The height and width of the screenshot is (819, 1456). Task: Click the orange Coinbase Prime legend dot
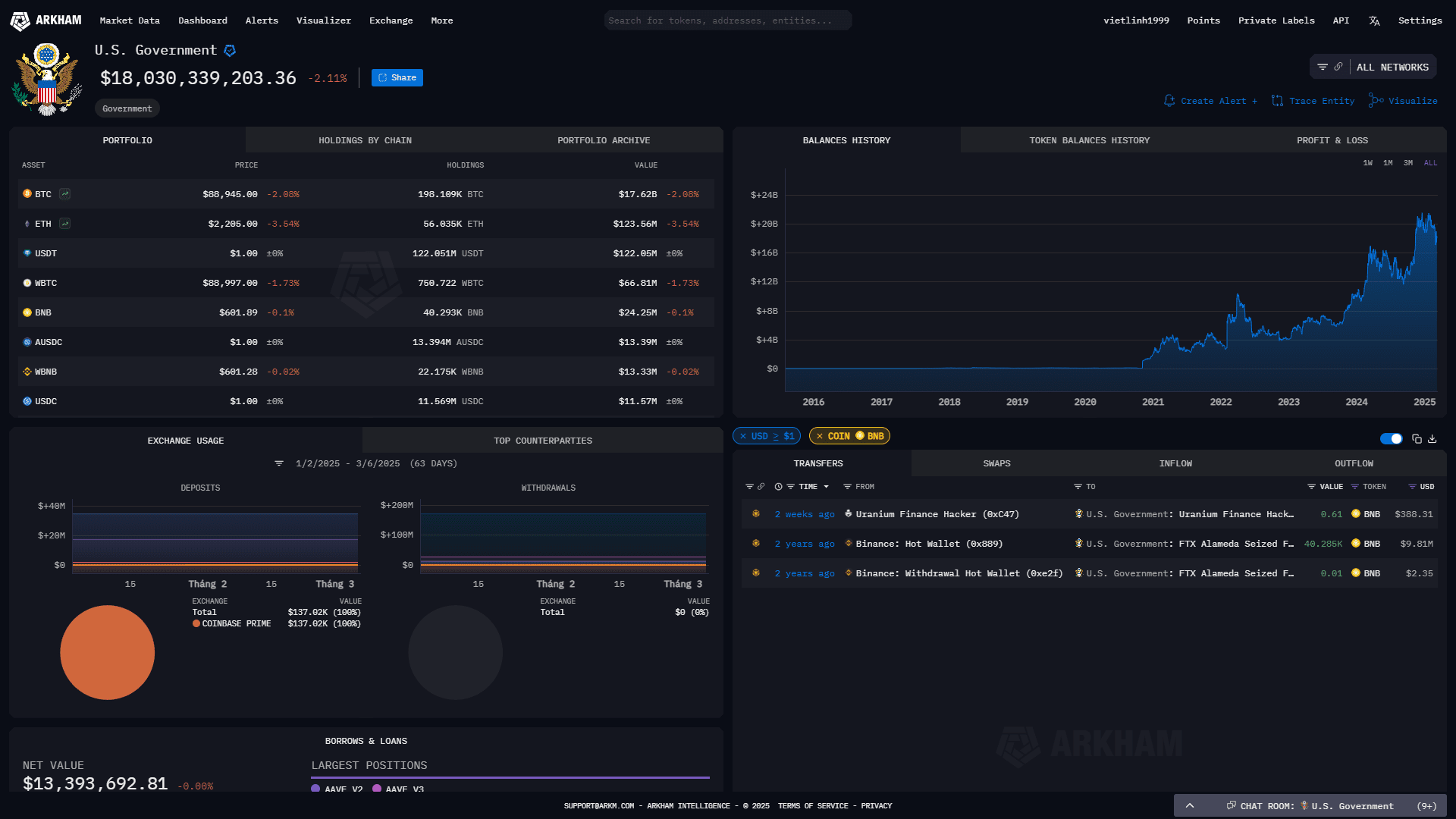(196, 624)
